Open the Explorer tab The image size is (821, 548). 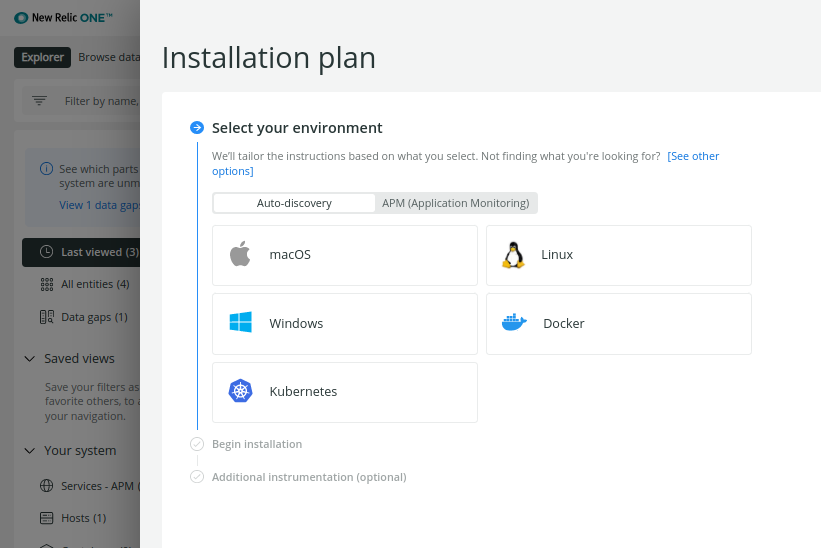(x=43, y=57)
